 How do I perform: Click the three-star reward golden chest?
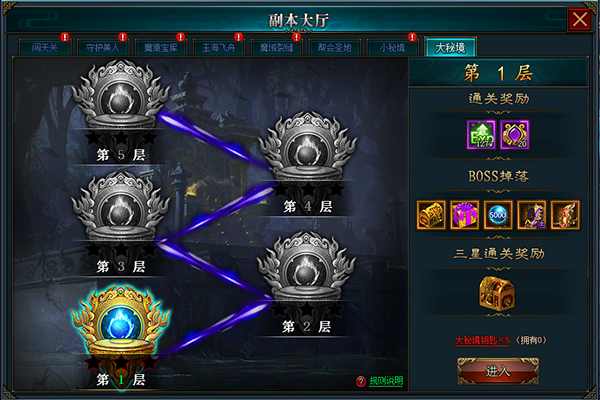(x=497, y=293)
